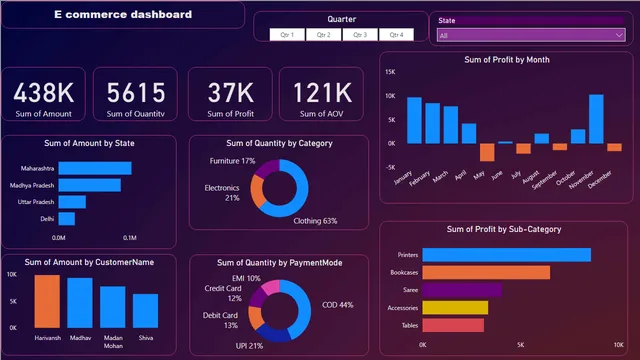Select the Accessories sub-category bar
Image resolution: width=640 pixels, height=360 pixels.
click(x=455, y=308)
